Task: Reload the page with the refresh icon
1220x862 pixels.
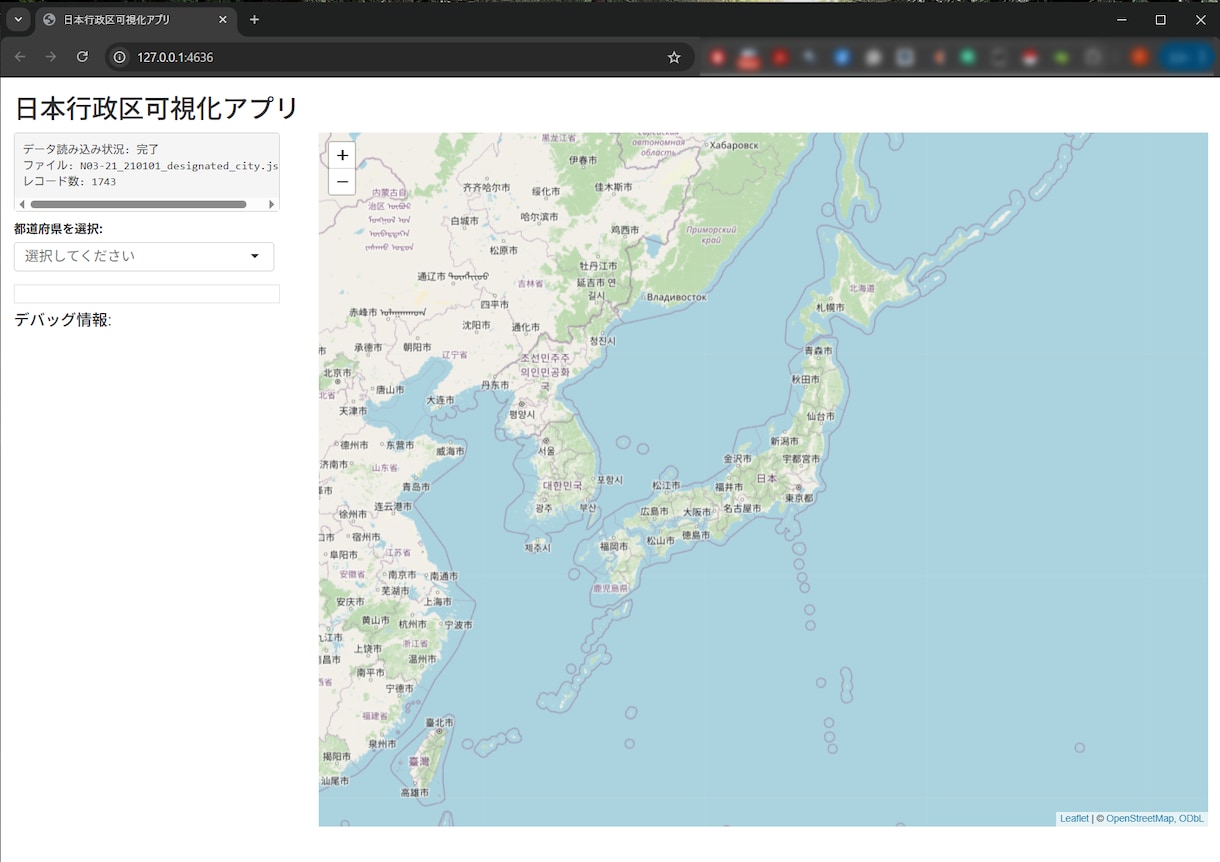Action: pyautogui.click(x=83, y=57)
